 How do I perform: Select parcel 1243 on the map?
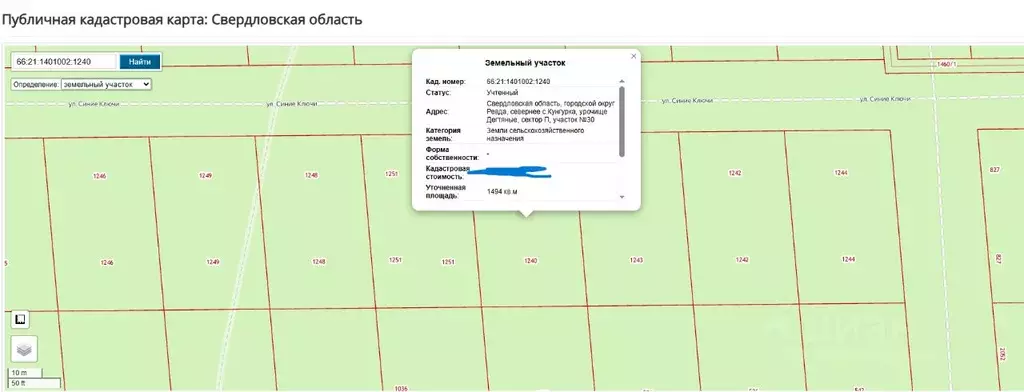[636, 260]
